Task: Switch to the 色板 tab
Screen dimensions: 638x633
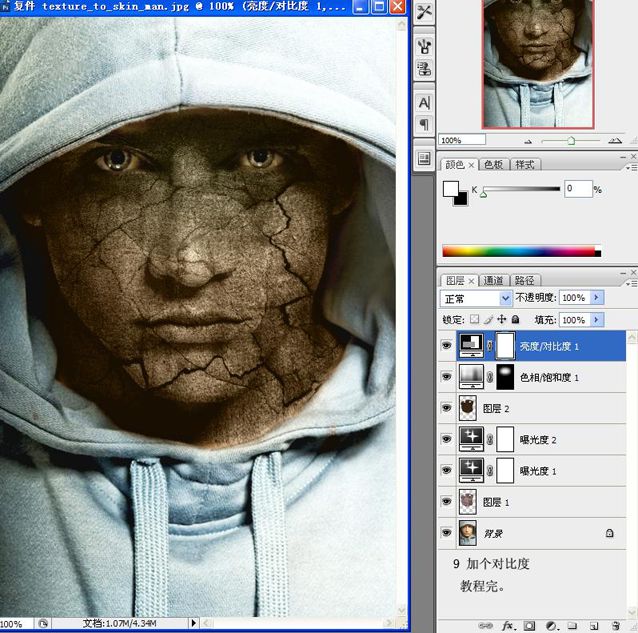Action: pyautogui.click(x=493, y=164)
